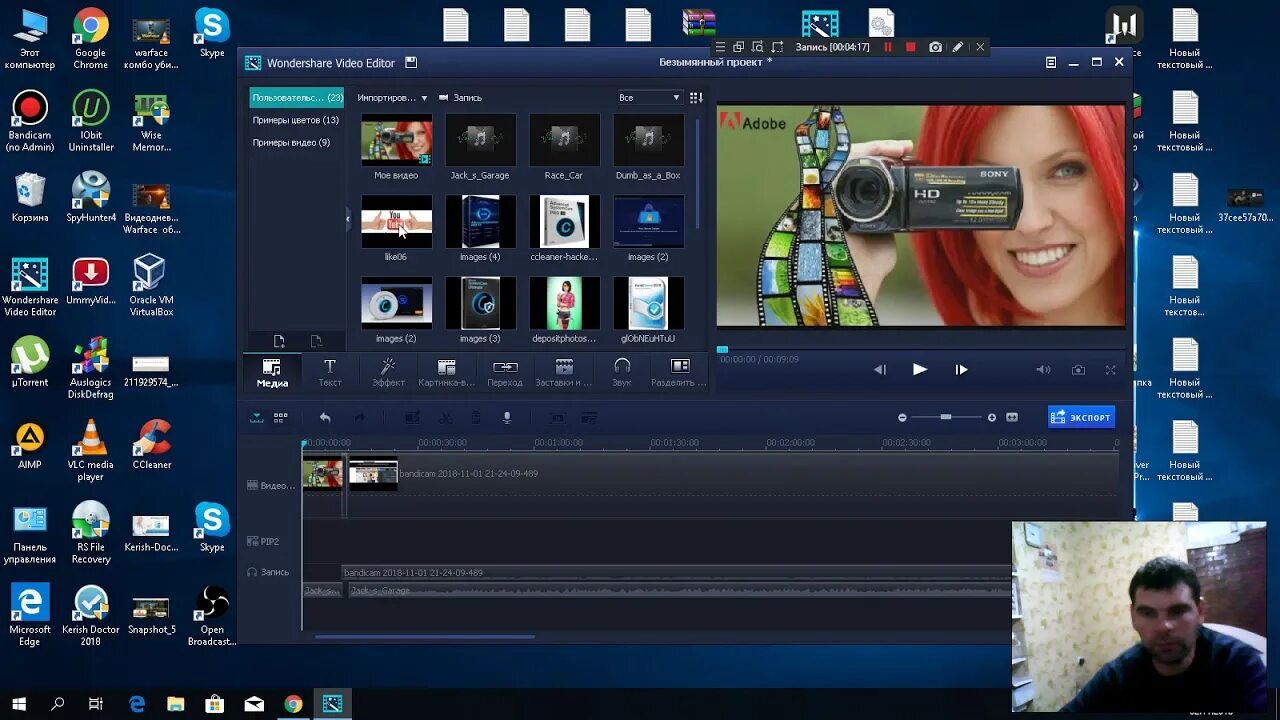Click the timeline zoom slider

coord(946,417)
